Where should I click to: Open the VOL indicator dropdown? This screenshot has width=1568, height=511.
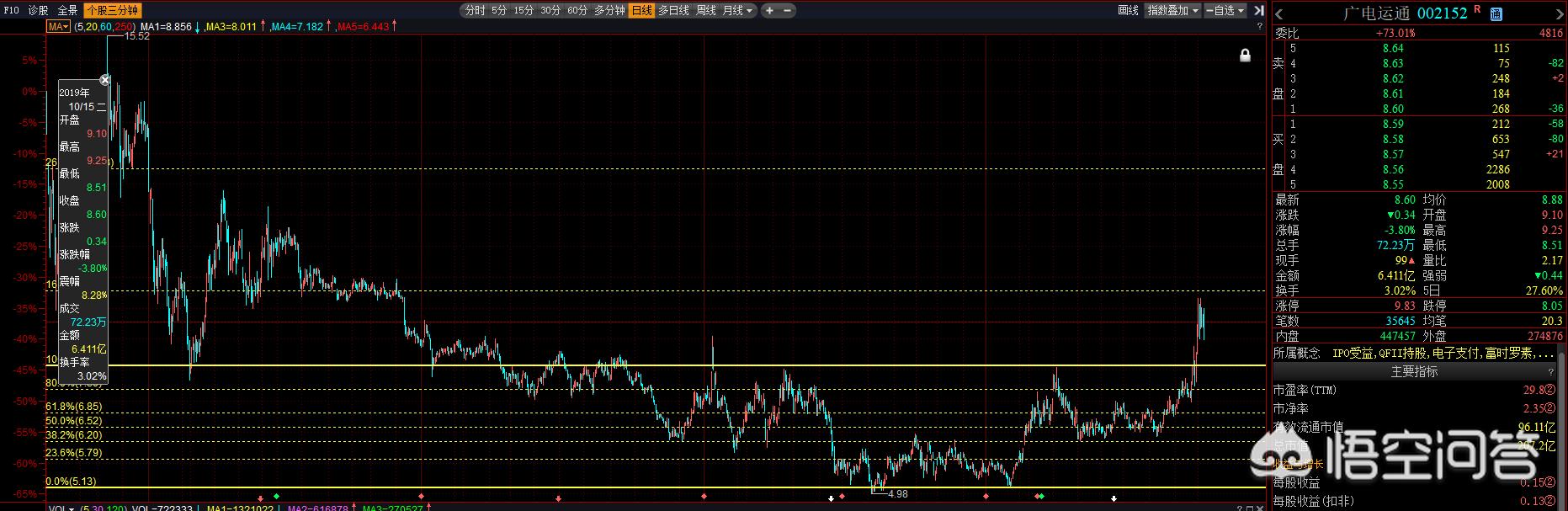pyautogui.click(x=61, y=509)
